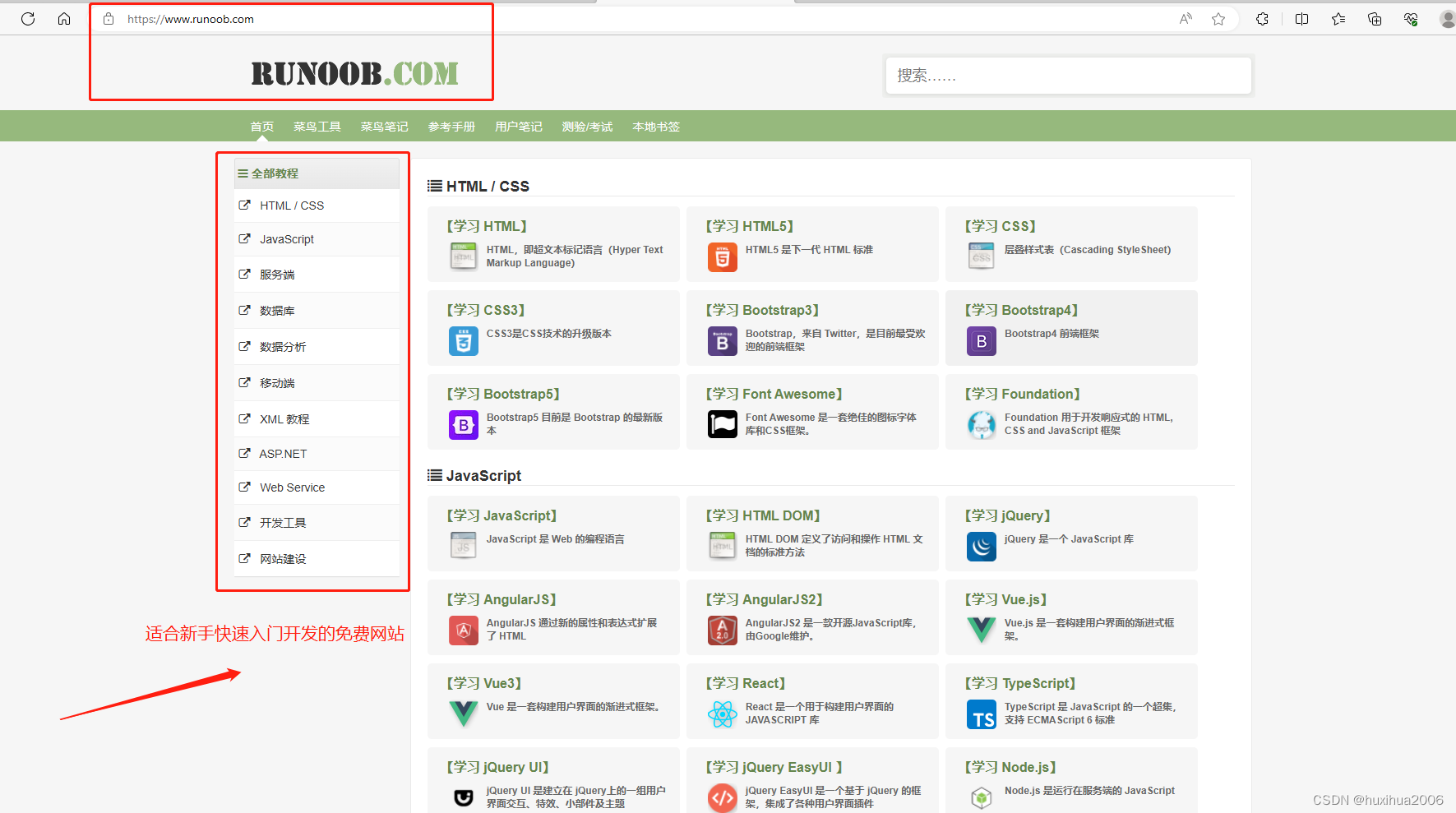Open the 参考手册 menu item
Screen dimensions: 1456x813
(451, 127)
